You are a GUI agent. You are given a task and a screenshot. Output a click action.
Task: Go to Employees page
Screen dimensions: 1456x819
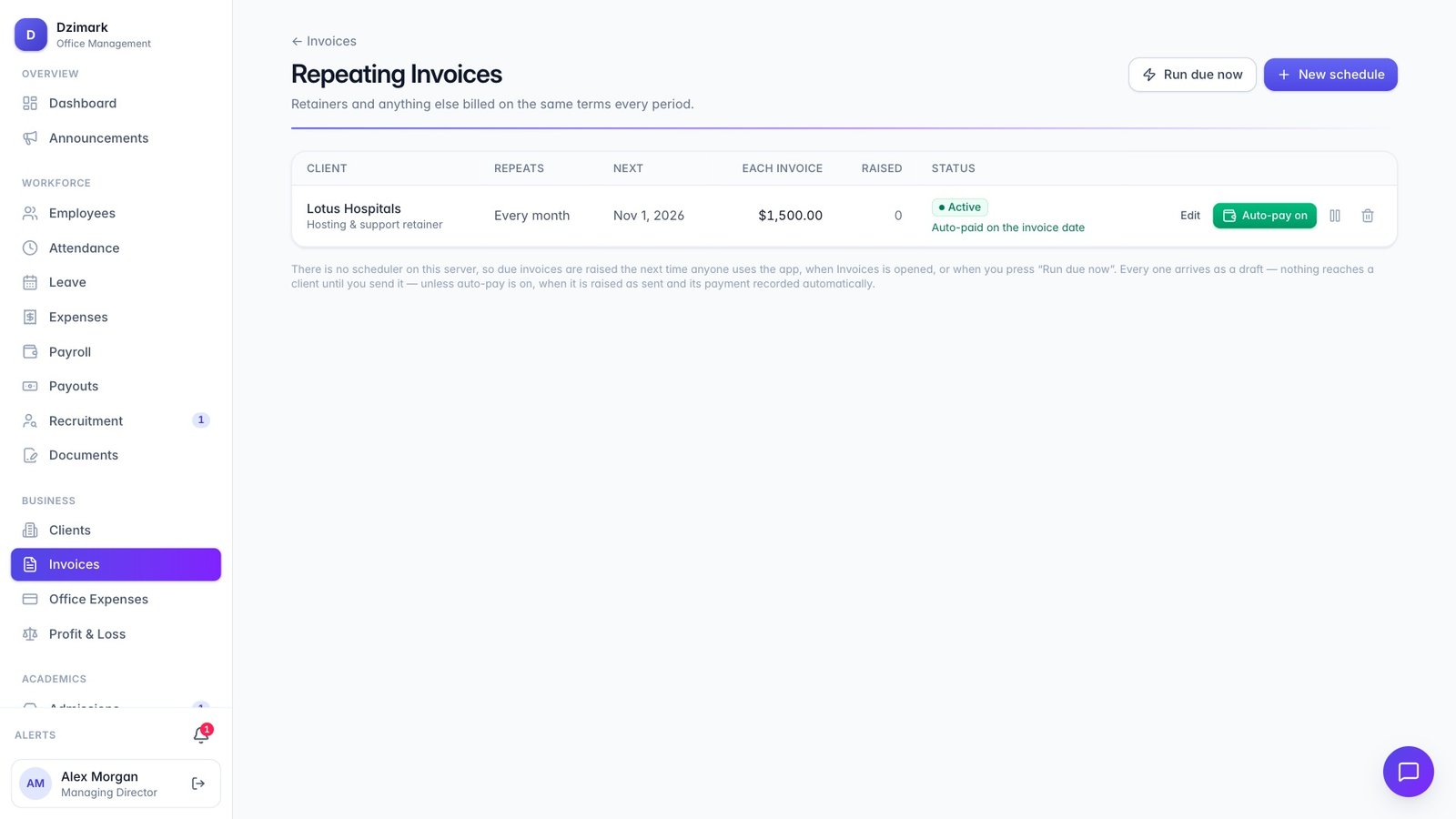point(116,213)
